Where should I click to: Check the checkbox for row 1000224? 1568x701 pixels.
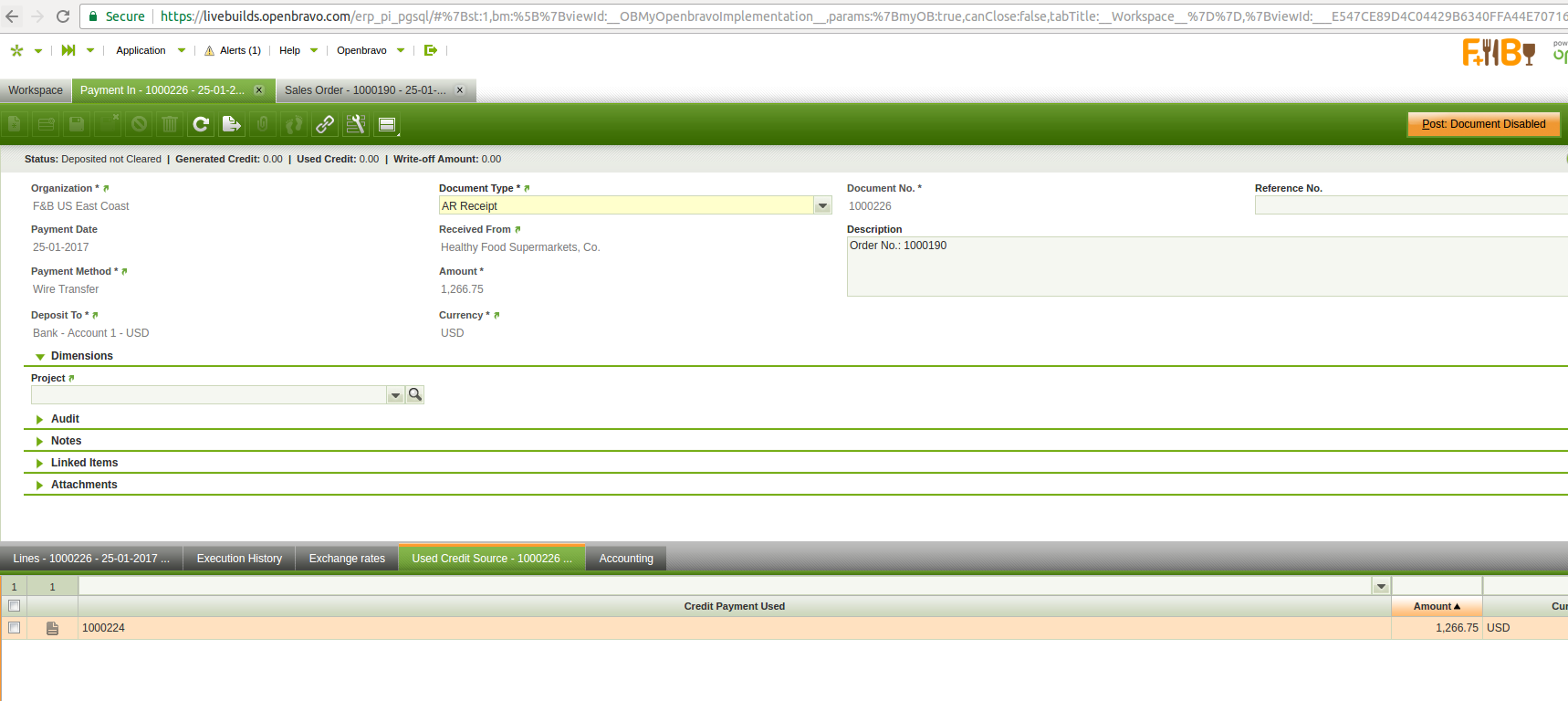tap(15, 628)
